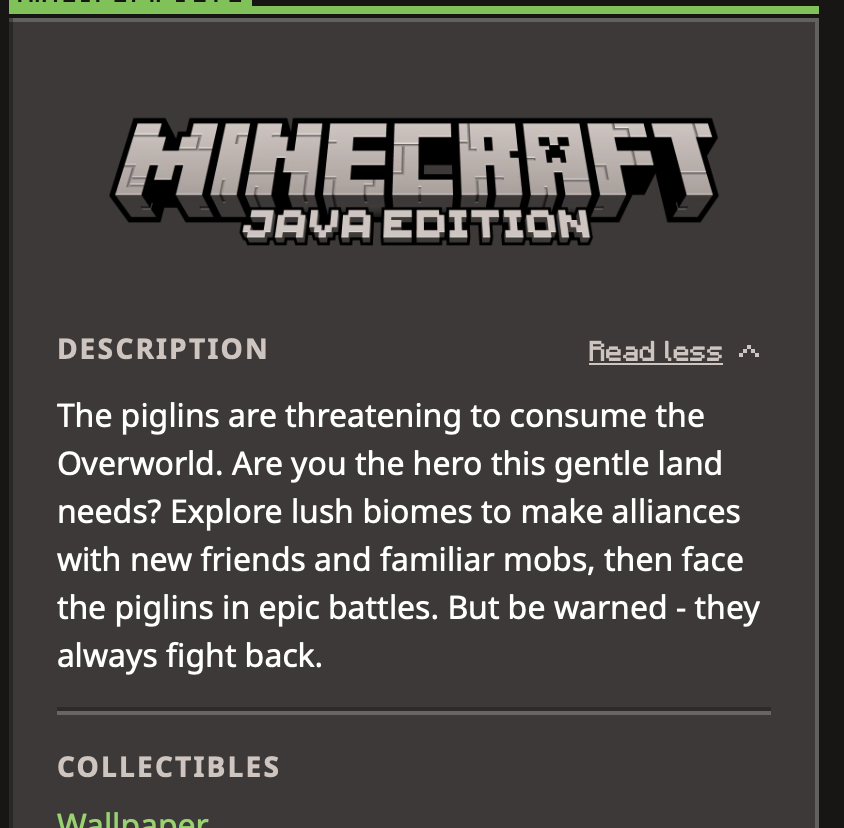Click the first description line about piglins

click(381, 416)
